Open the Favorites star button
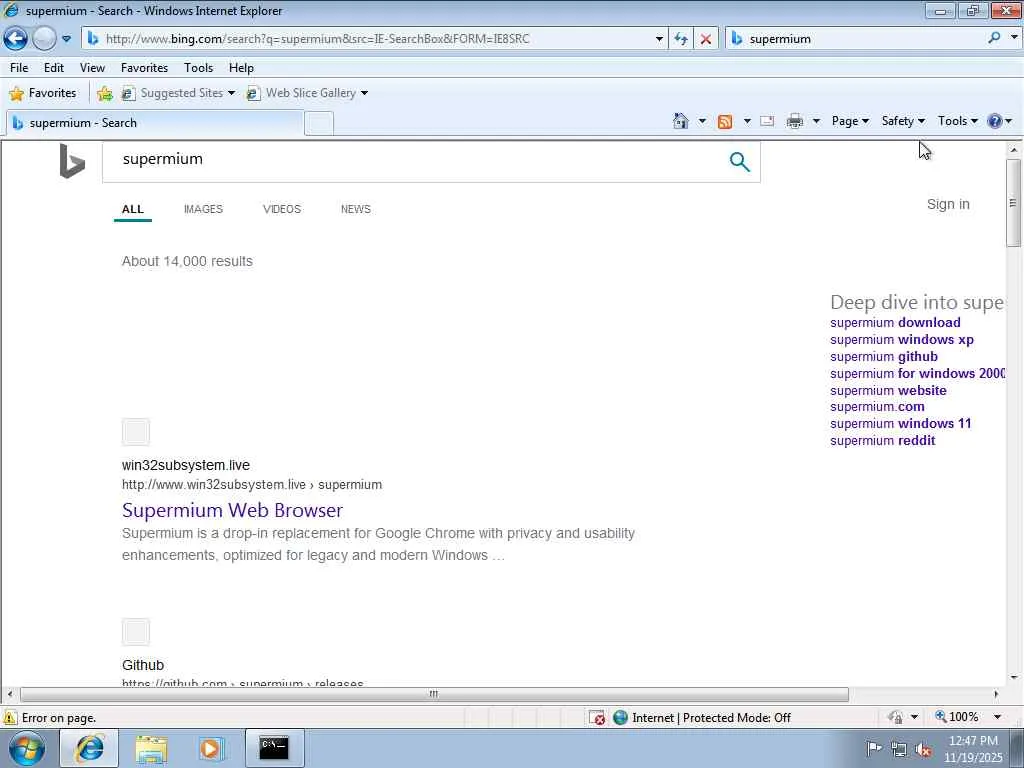This screenshot has height=768, width=1024. pos(42,93)
